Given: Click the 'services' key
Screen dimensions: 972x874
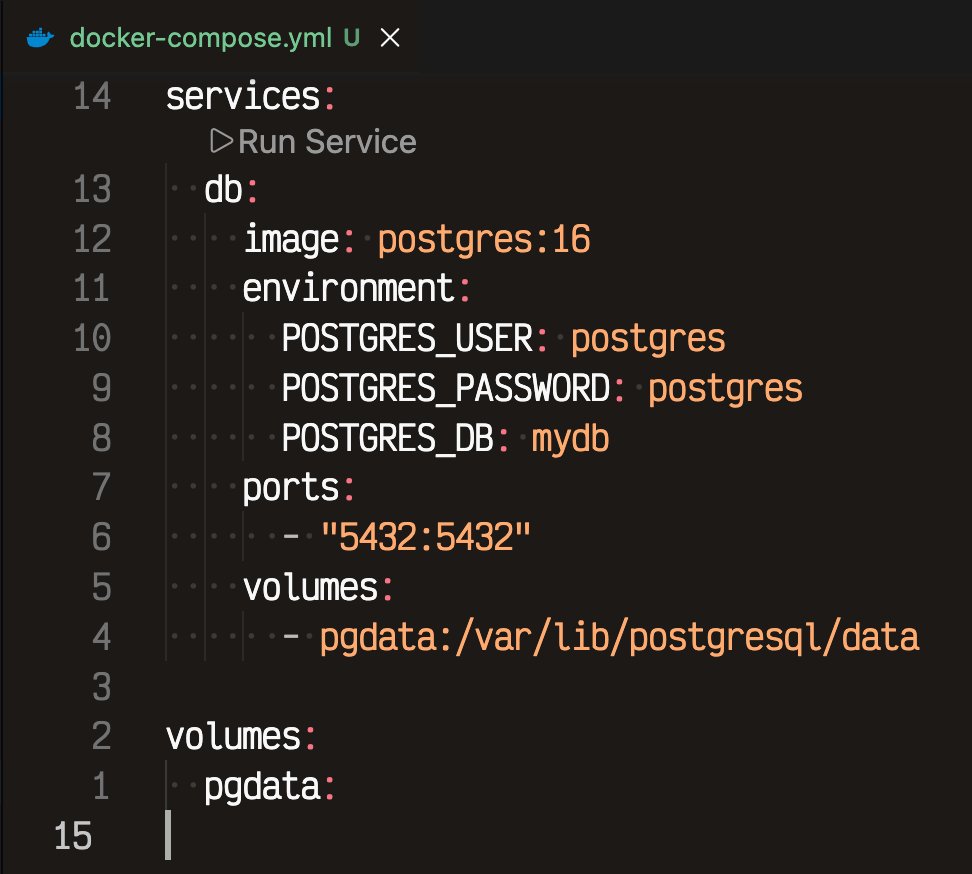Looking at the screenshot, I should [243, 97].
